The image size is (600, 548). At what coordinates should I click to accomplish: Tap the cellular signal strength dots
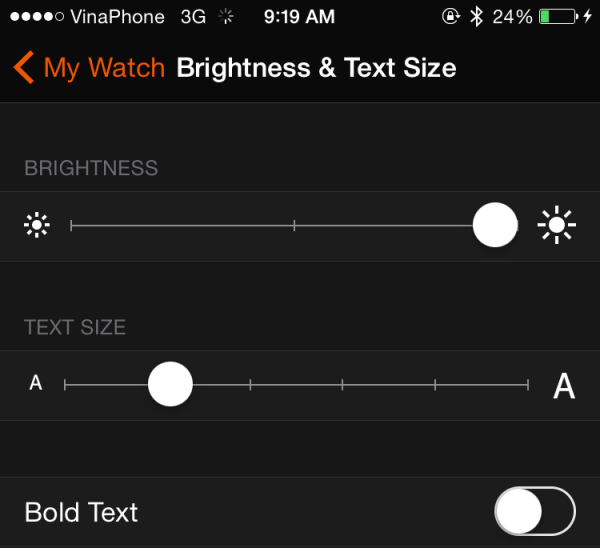click(x=35, y=17)
